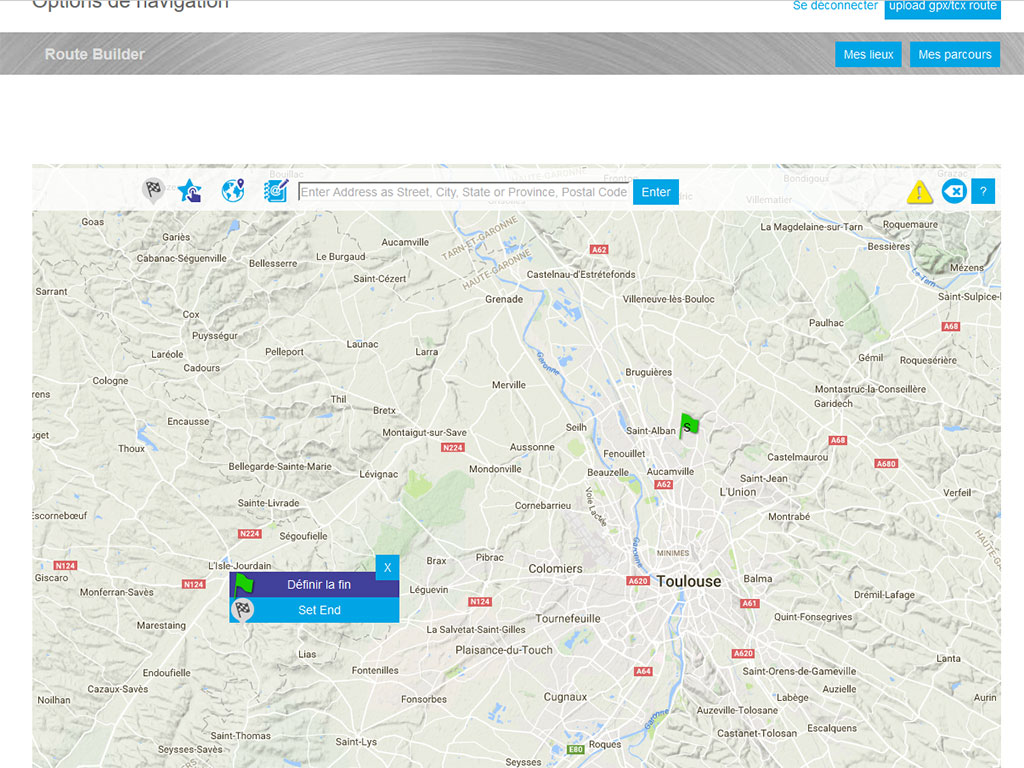Click the A64 road shield
1024x768 pixels.
[x=643, y=671]
